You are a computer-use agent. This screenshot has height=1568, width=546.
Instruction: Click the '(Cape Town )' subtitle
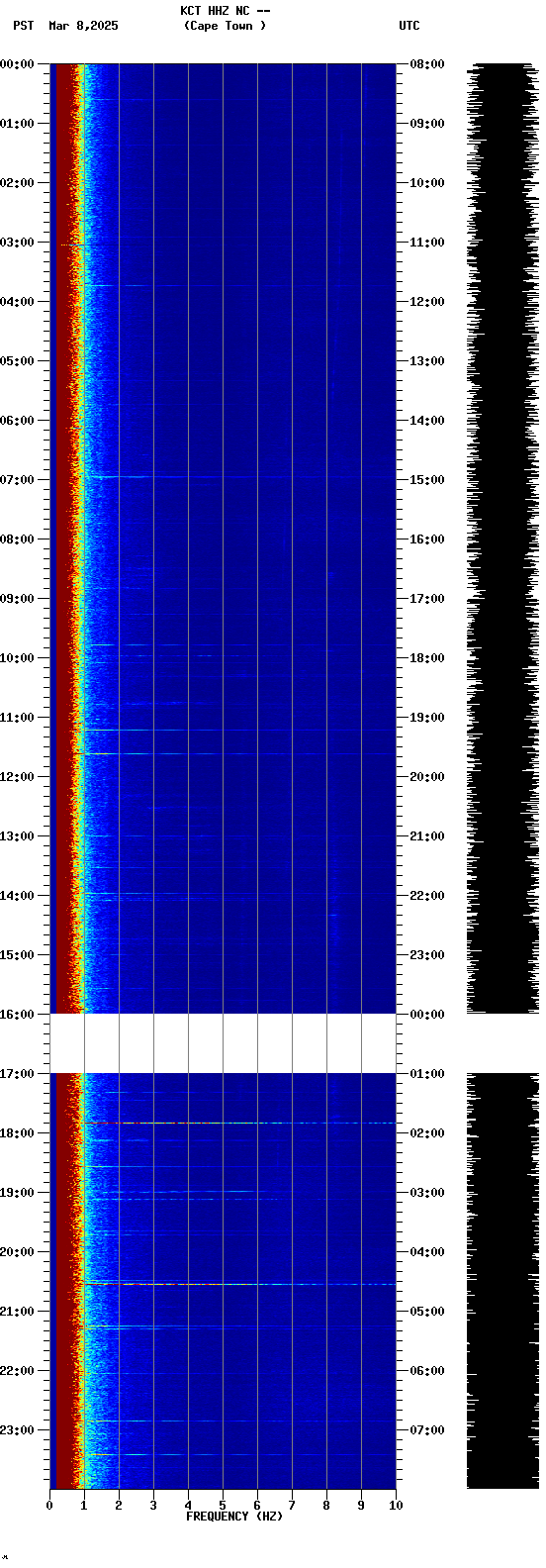pyautogui.click(x=225, y=26)
